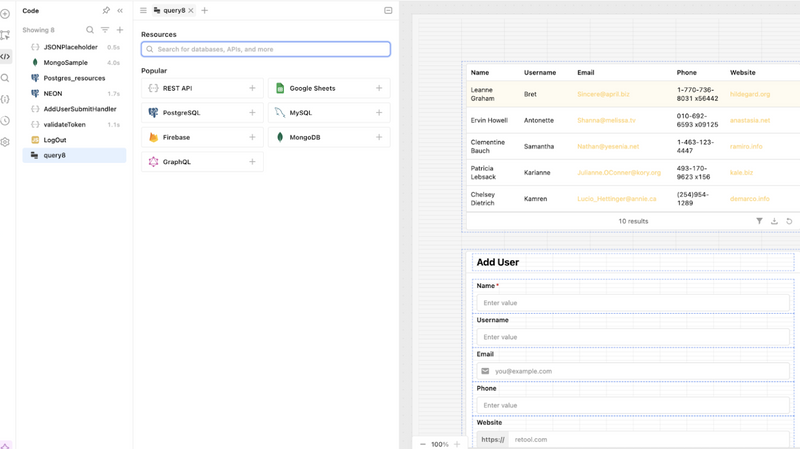Filter the users table
This screenshot has height=449, width=800.
pos(759,221)
